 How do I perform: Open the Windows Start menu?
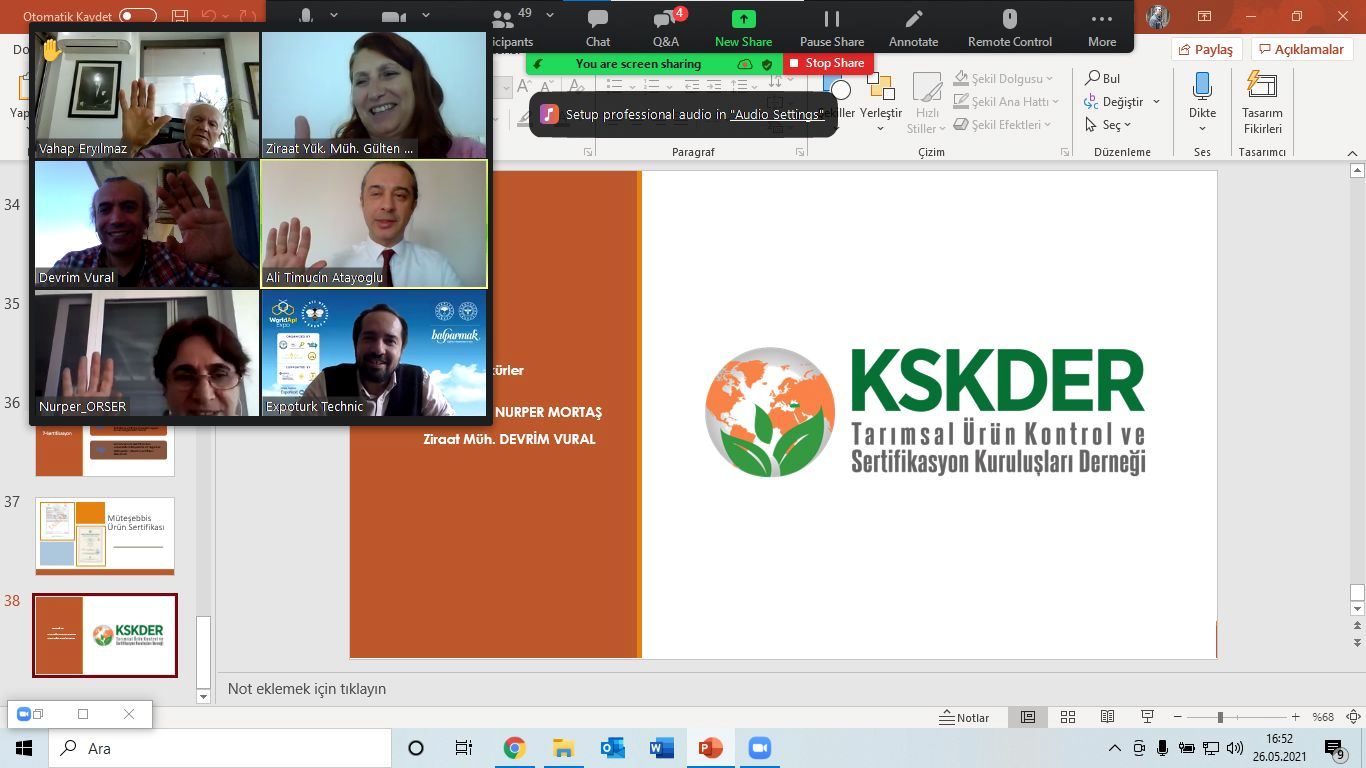(23, 748)
